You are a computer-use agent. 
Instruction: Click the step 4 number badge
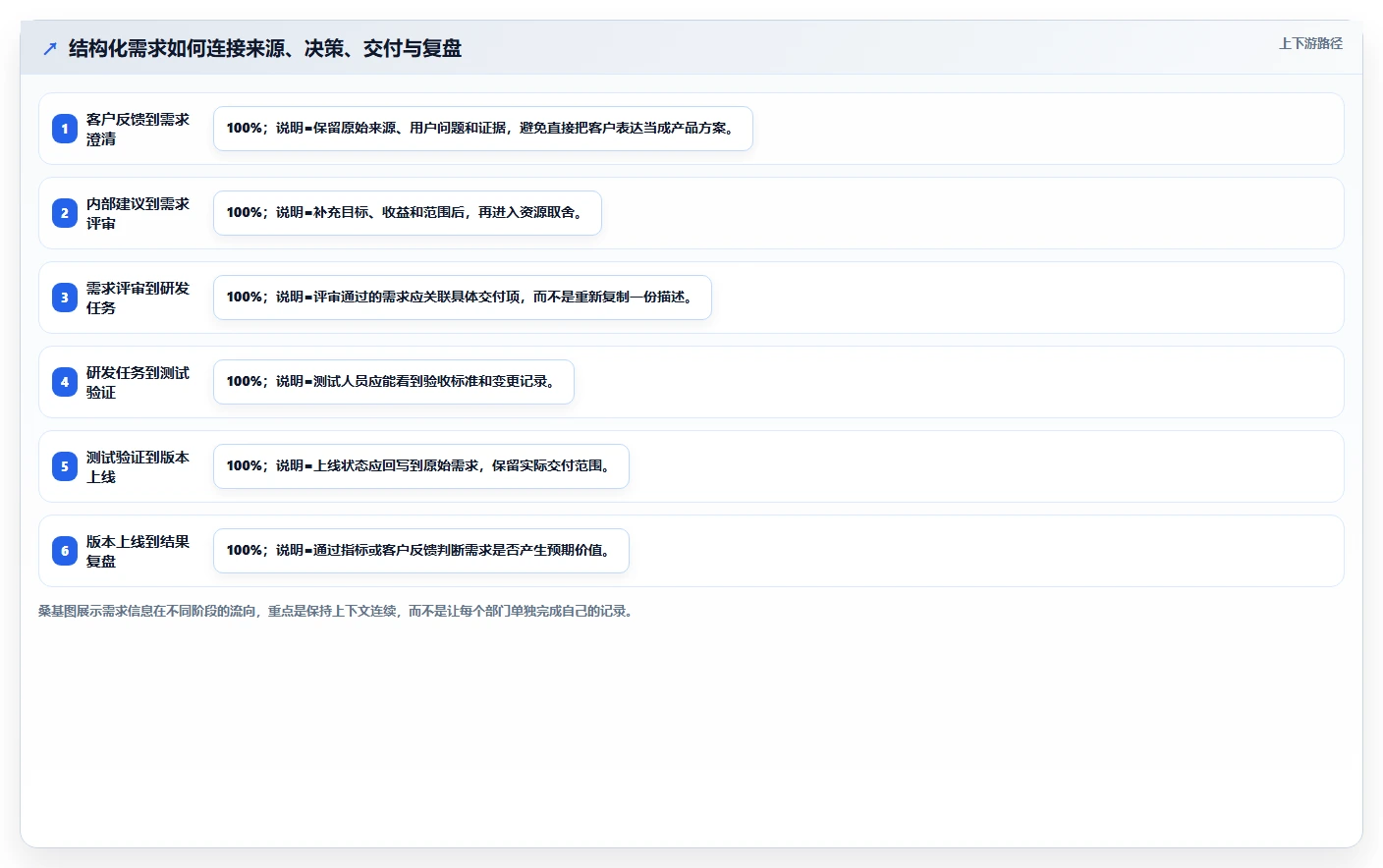pos(65,382)
